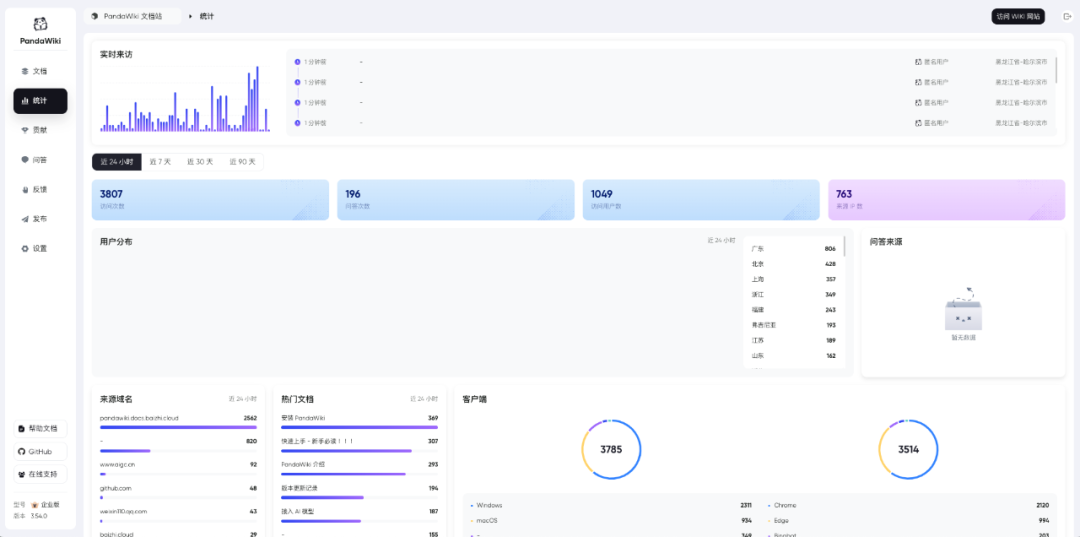Click the pandawiki.docs.baizhi.cloud domain row
The image size is (1080, 537).
tap(178, 421)
